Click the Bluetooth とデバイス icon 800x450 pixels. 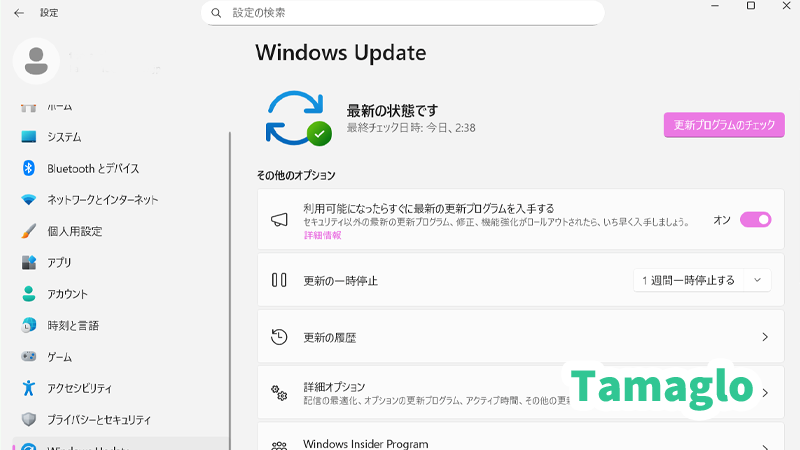(x=29, y=168)
